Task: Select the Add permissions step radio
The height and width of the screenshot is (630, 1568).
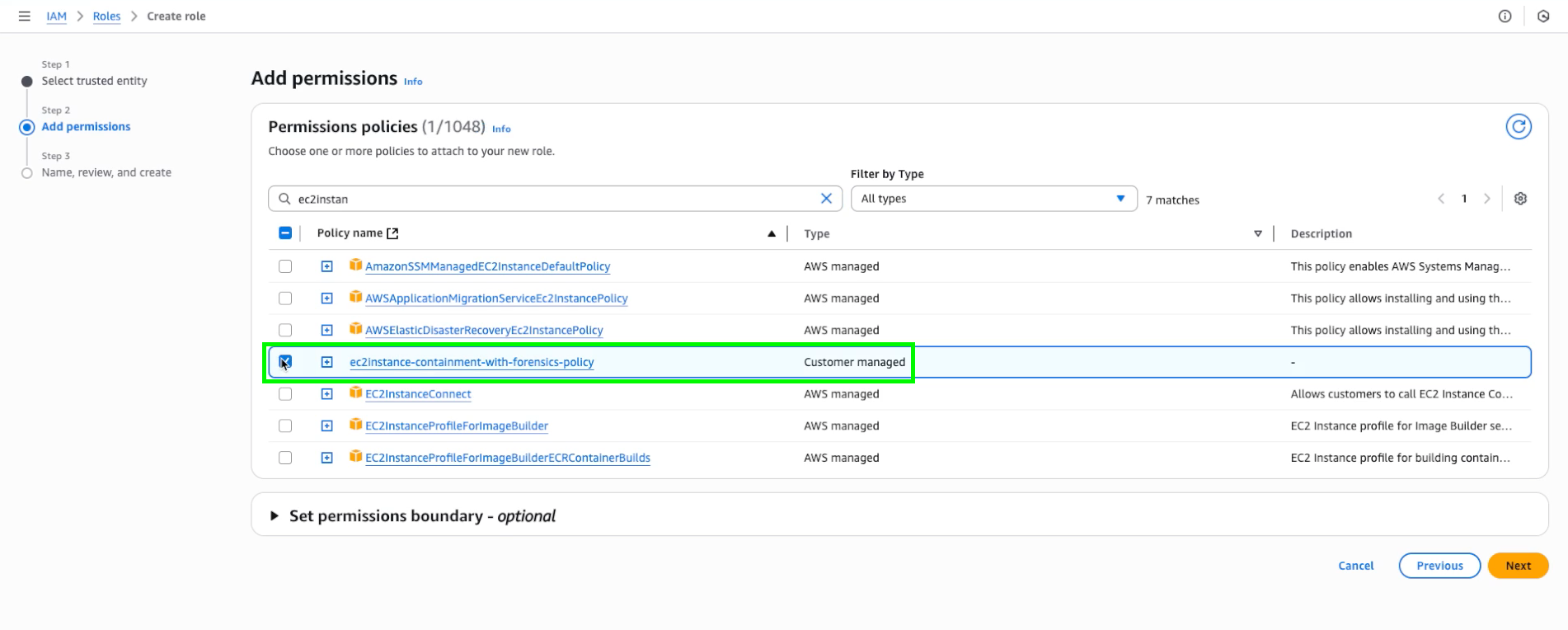Action: 27,127
